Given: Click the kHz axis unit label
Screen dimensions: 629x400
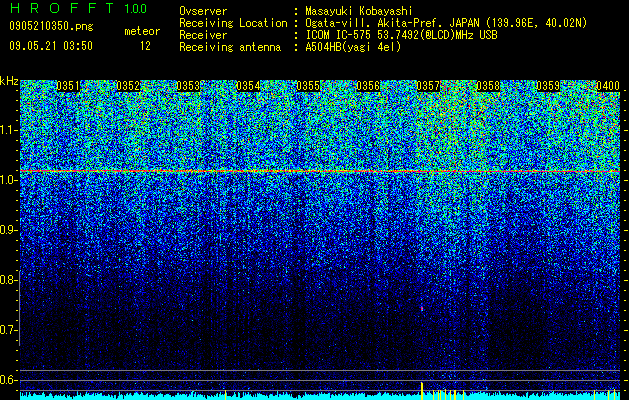Looking at the screenshot, I should (9, 81).
